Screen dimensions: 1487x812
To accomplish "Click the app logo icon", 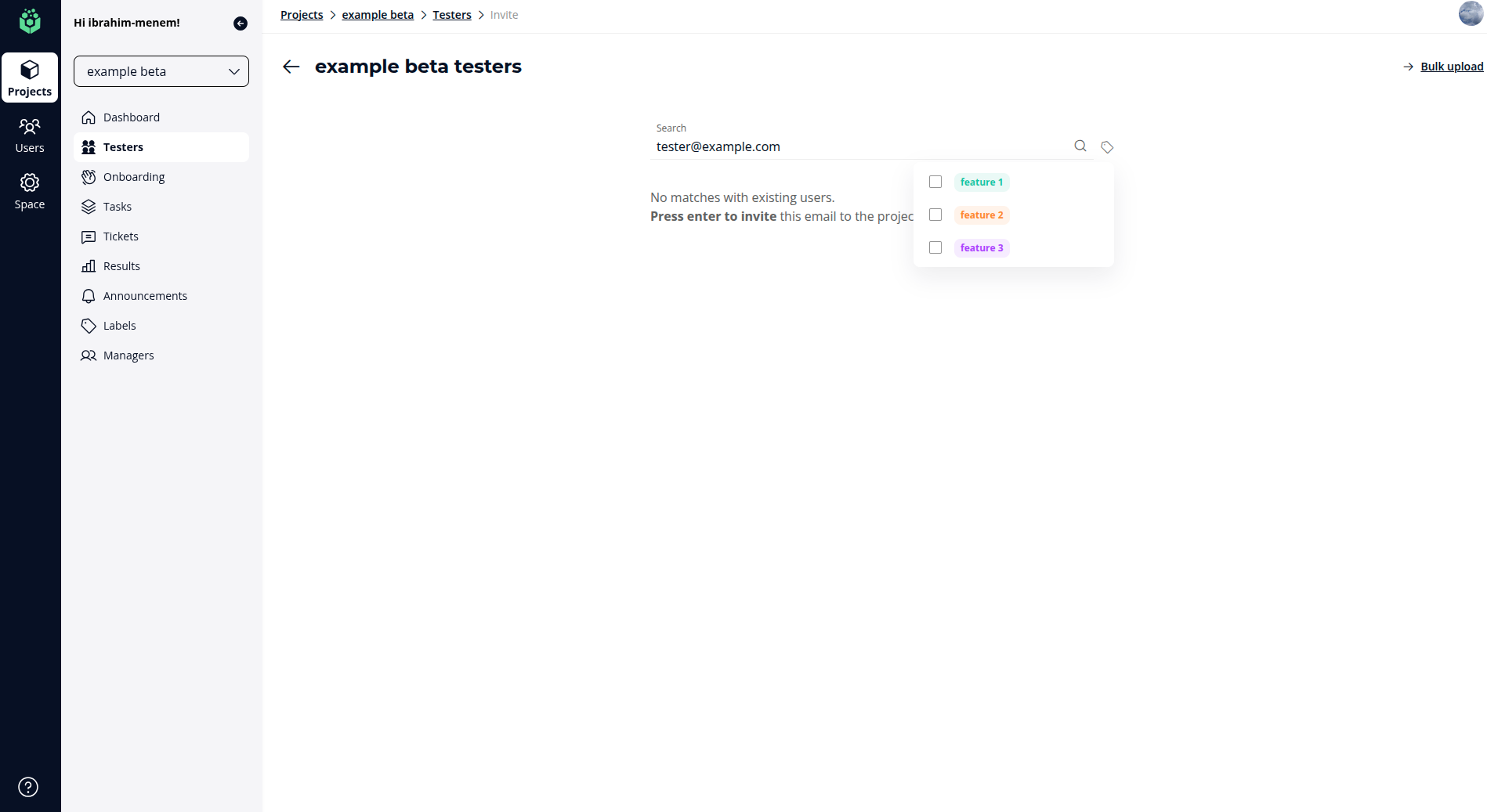I will 30,21.
